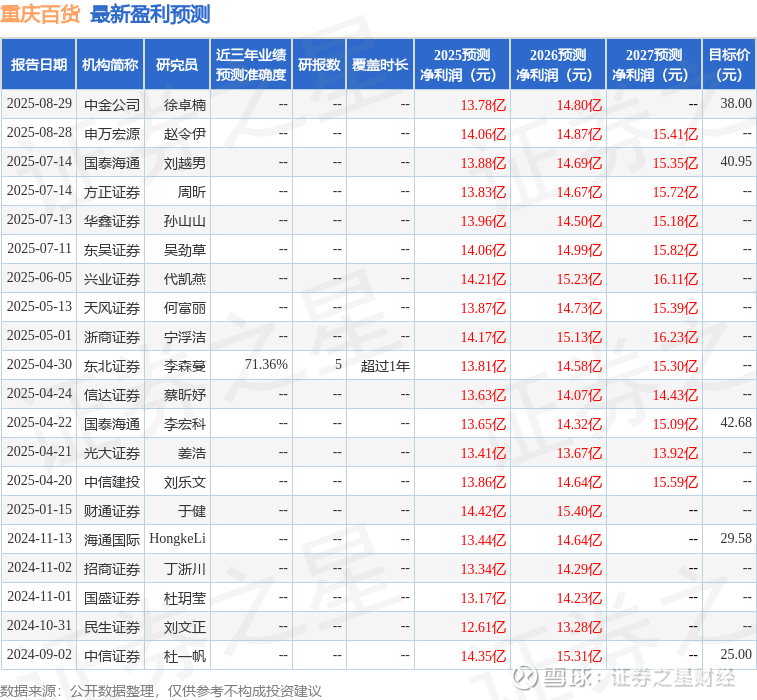The width and height of the screenshot is (757, 700).
Task: Click analyst name 刘越男
Action: pyautogui.click(x=185, y=163)
